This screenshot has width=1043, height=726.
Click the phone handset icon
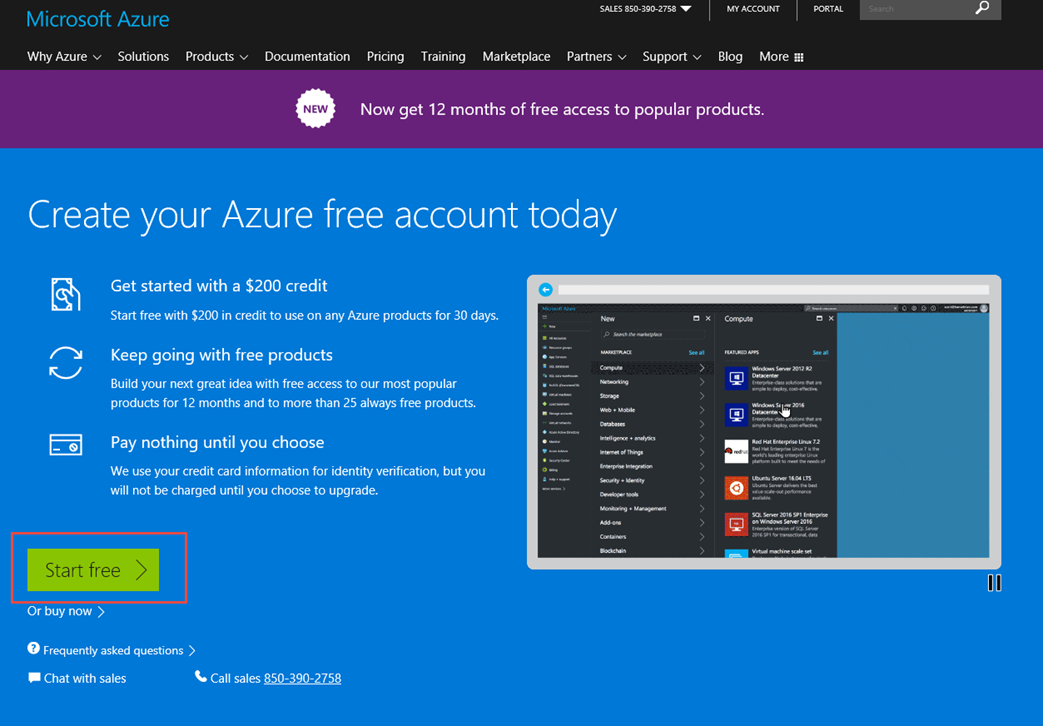click(x=200, y=677)
